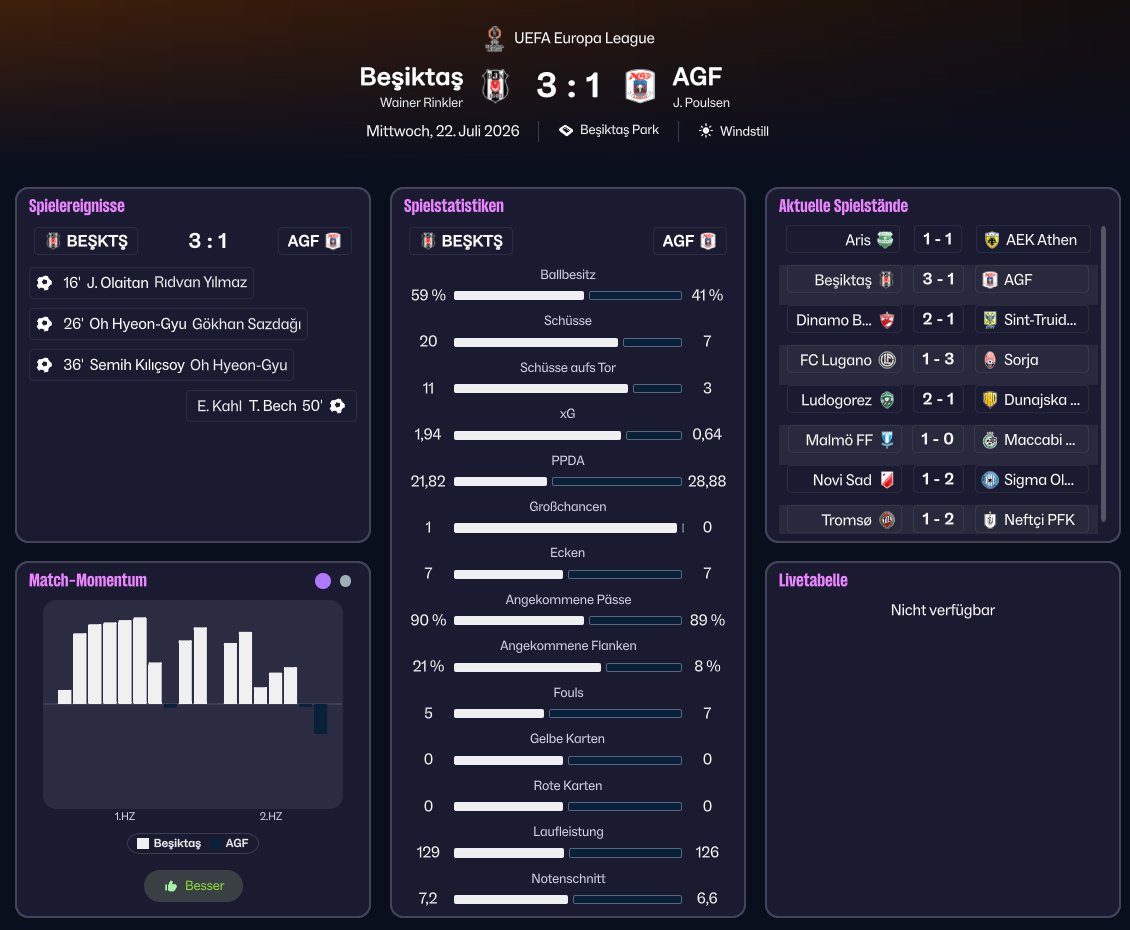Viewport: 1130px width, 930px height.
Task: Click the Spielstatistiken panel heading
Action: pyautogui.click(x=453, y=206)
